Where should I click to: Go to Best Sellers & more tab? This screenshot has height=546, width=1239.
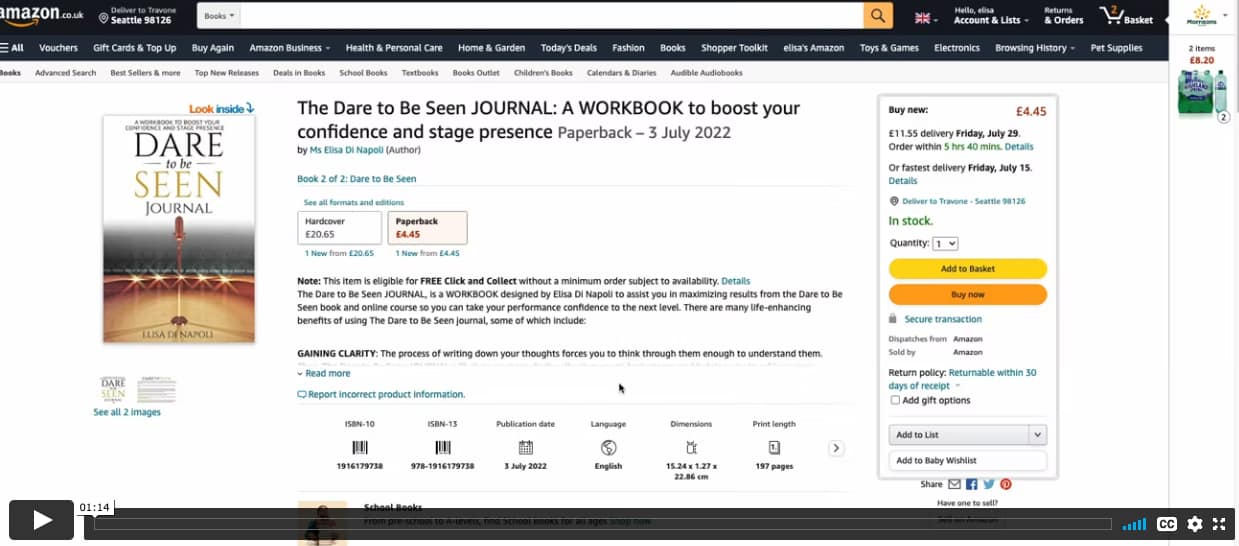[x=145, y=73]
